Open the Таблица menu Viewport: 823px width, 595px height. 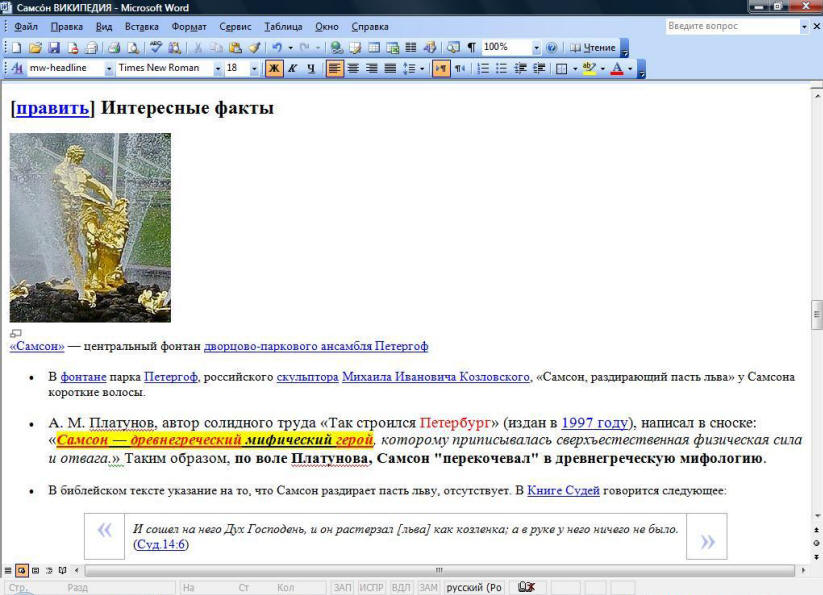pos(283,27)
